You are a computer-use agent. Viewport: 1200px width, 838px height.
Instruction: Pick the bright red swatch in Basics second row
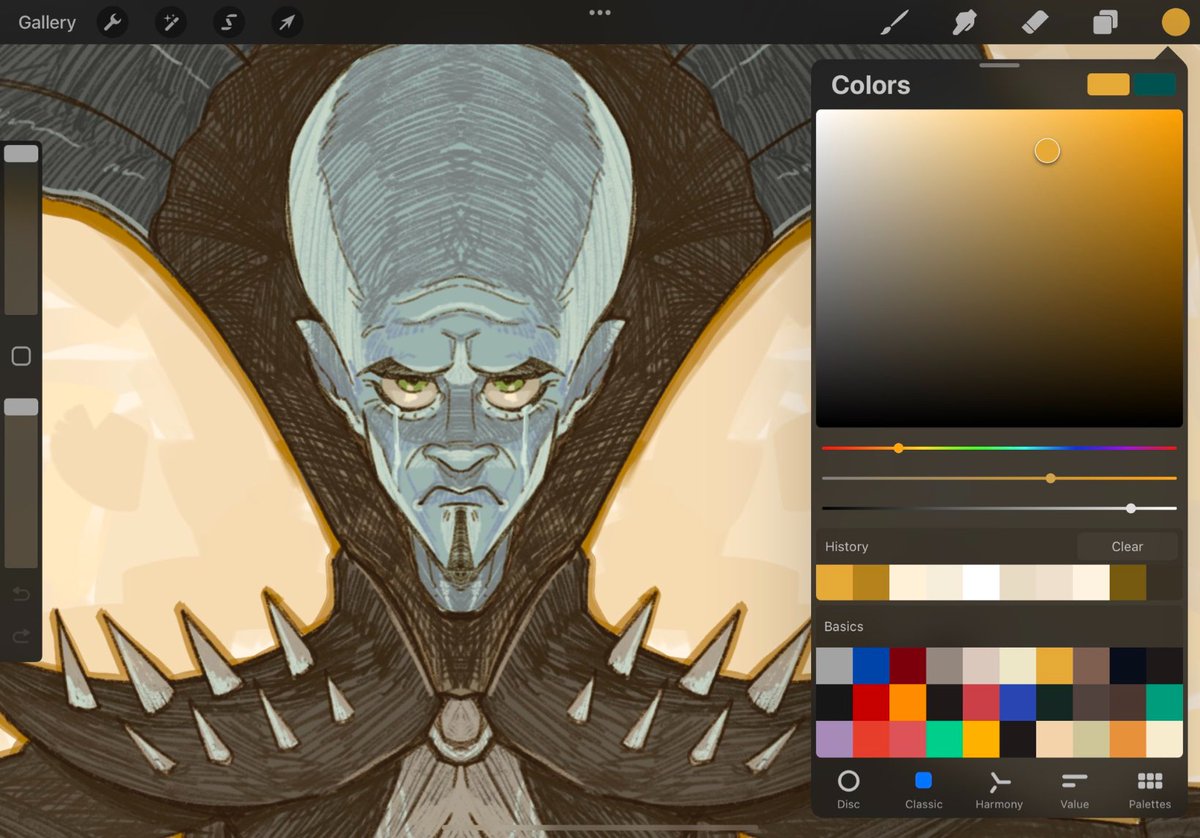871,703
